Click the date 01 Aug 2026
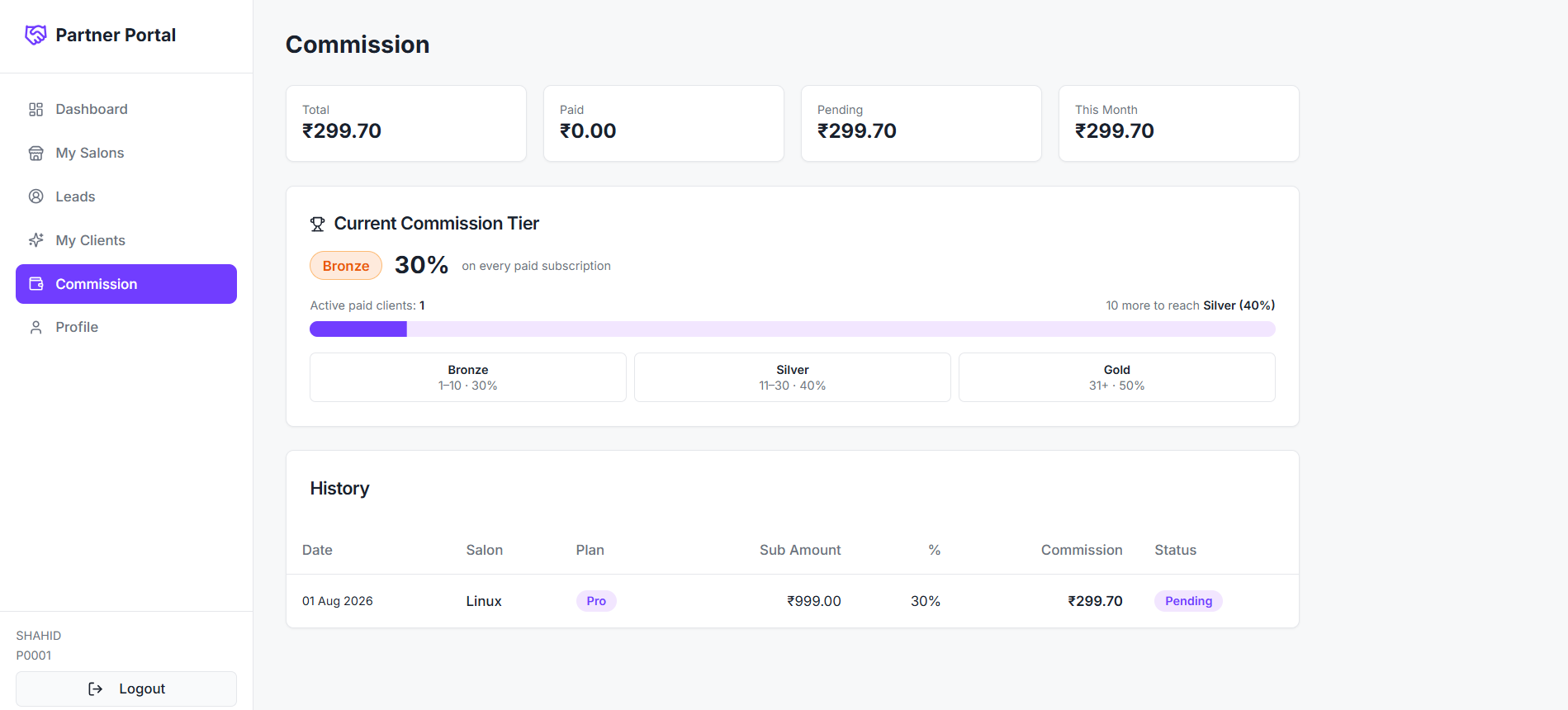Screen dimensions: 1568x710 tap(338, 601)
